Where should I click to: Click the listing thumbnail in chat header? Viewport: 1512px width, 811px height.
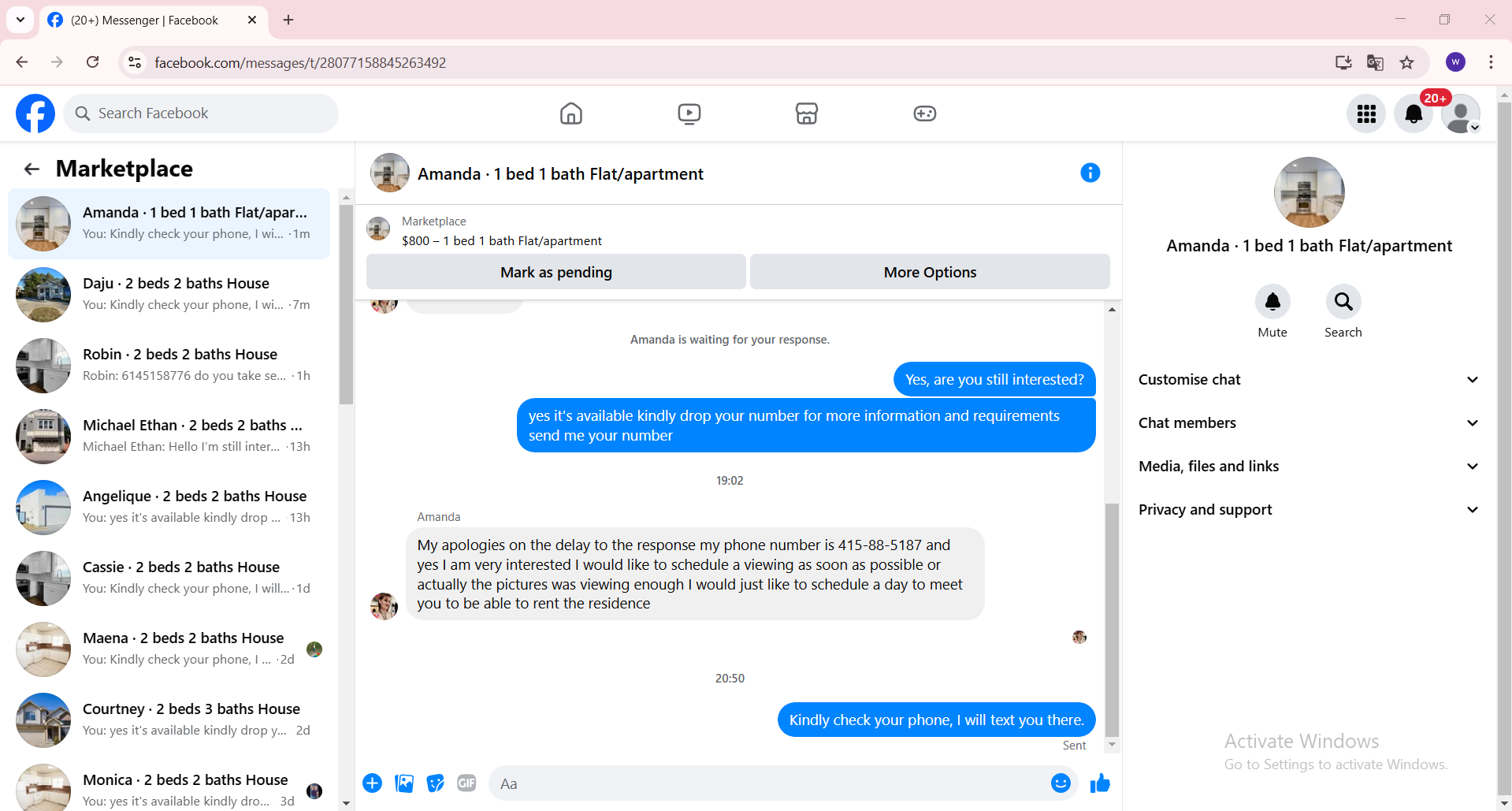(389, 173)
